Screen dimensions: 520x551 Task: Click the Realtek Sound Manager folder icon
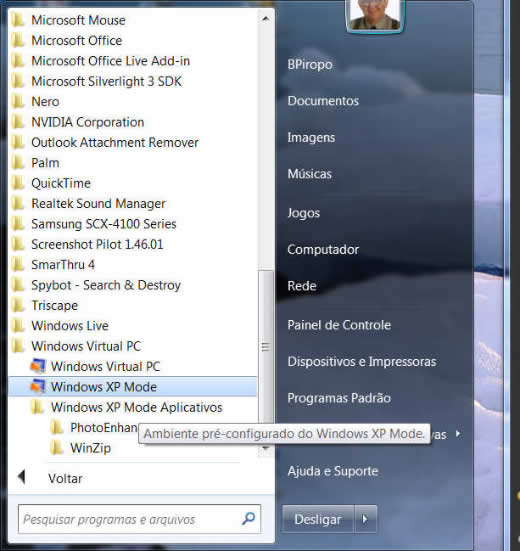coord(18,203)
